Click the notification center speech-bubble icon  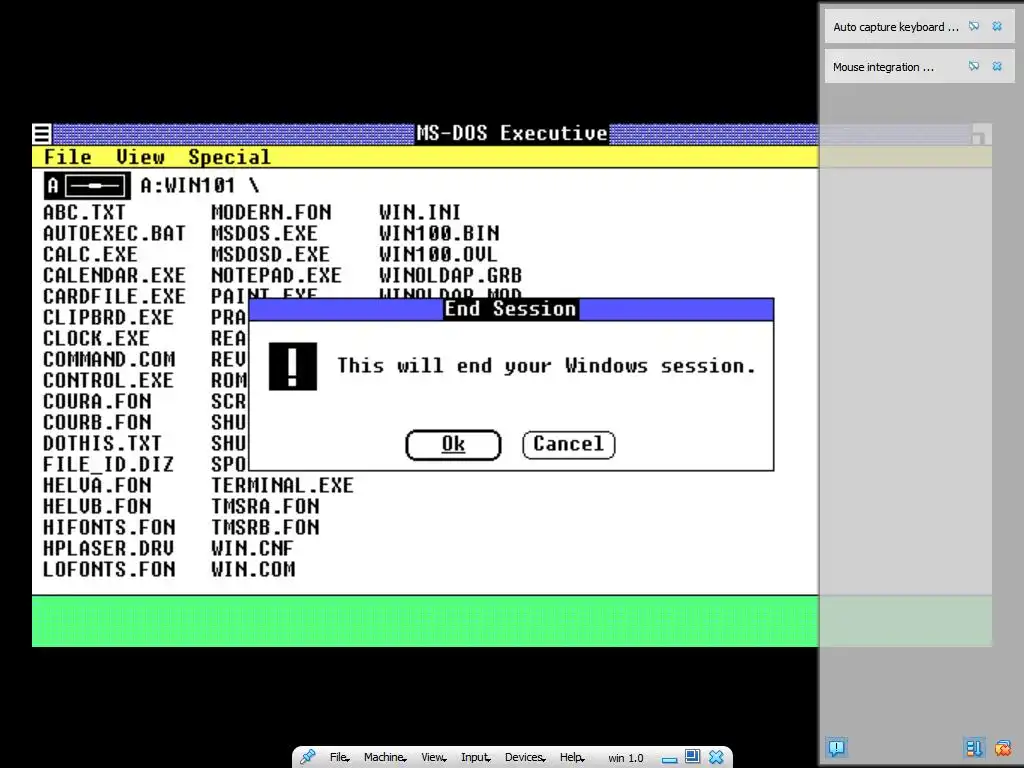click(x=837, y=748)
